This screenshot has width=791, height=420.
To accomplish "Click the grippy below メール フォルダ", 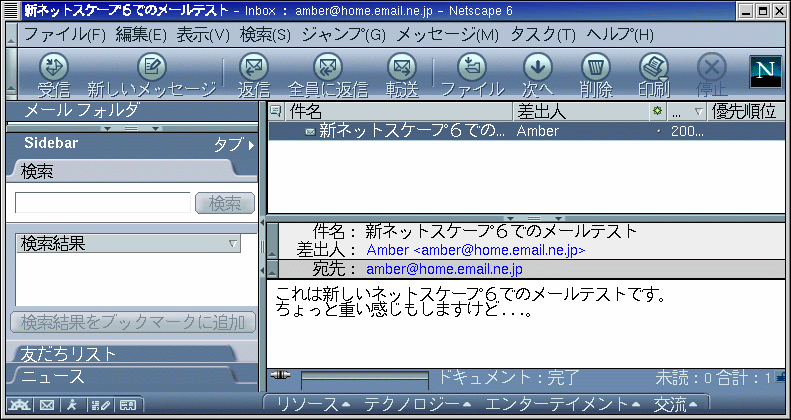I will [x=131, y=129].
